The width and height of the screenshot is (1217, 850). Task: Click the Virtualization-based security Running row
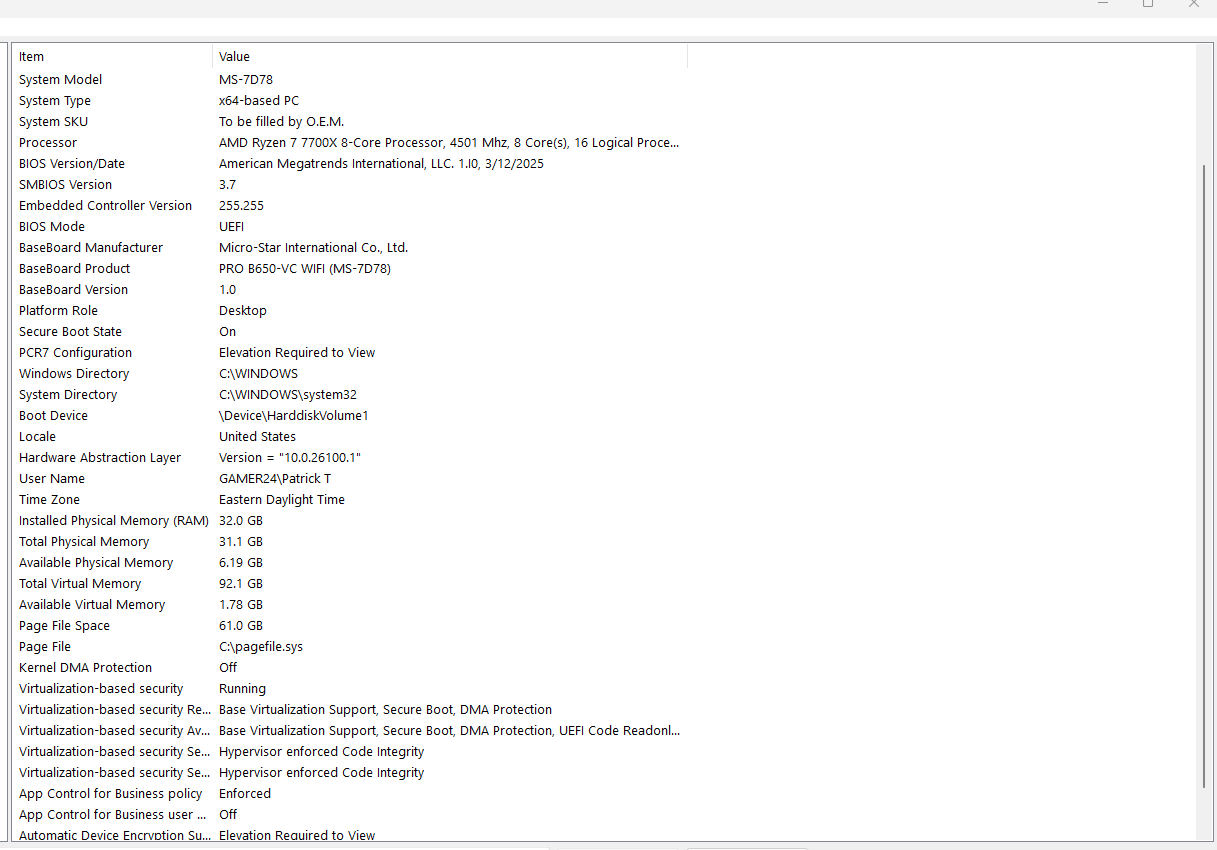coord(350,689)
